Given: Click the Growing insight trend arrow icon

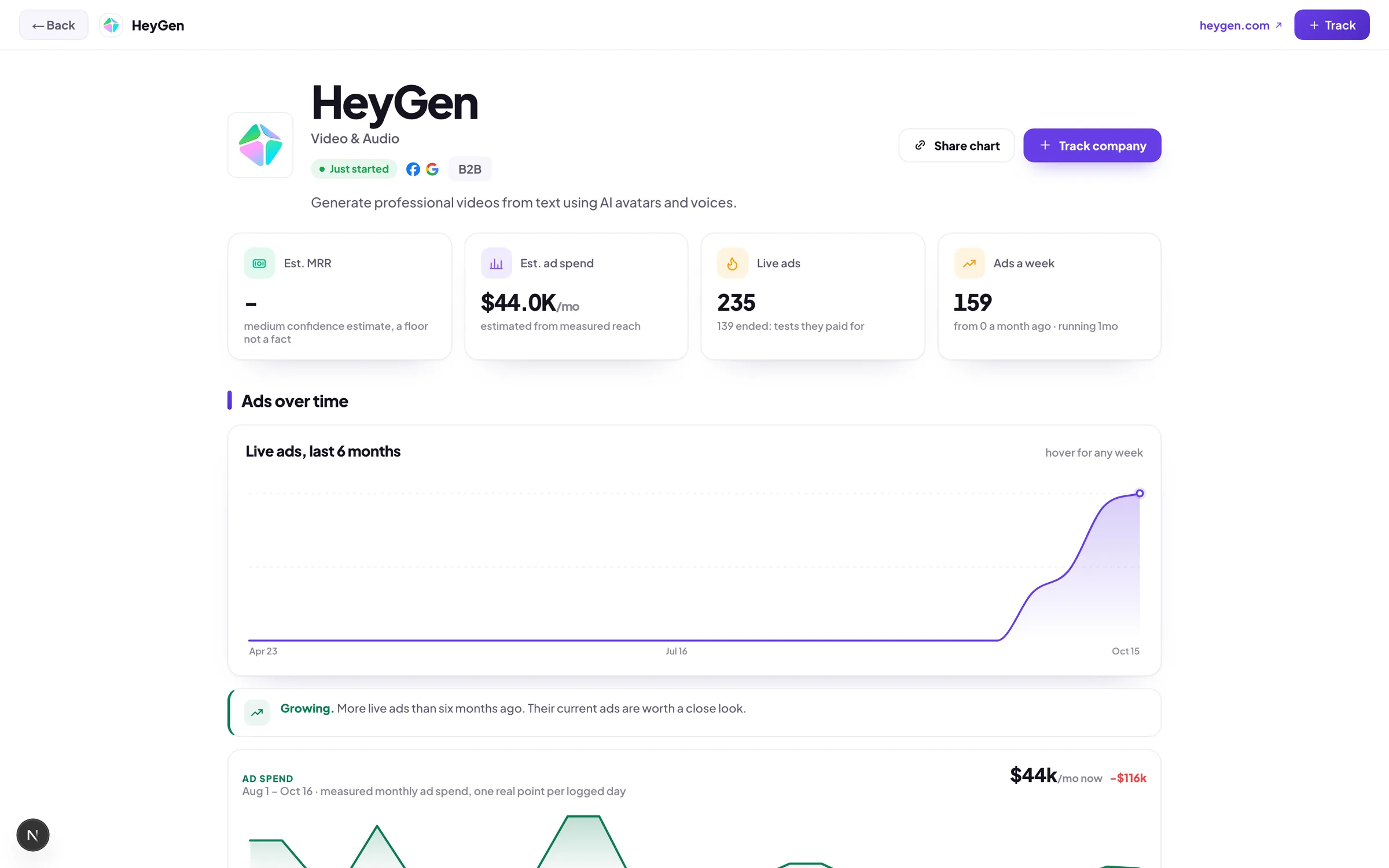Looking at the screenshot, I should 257,712.
